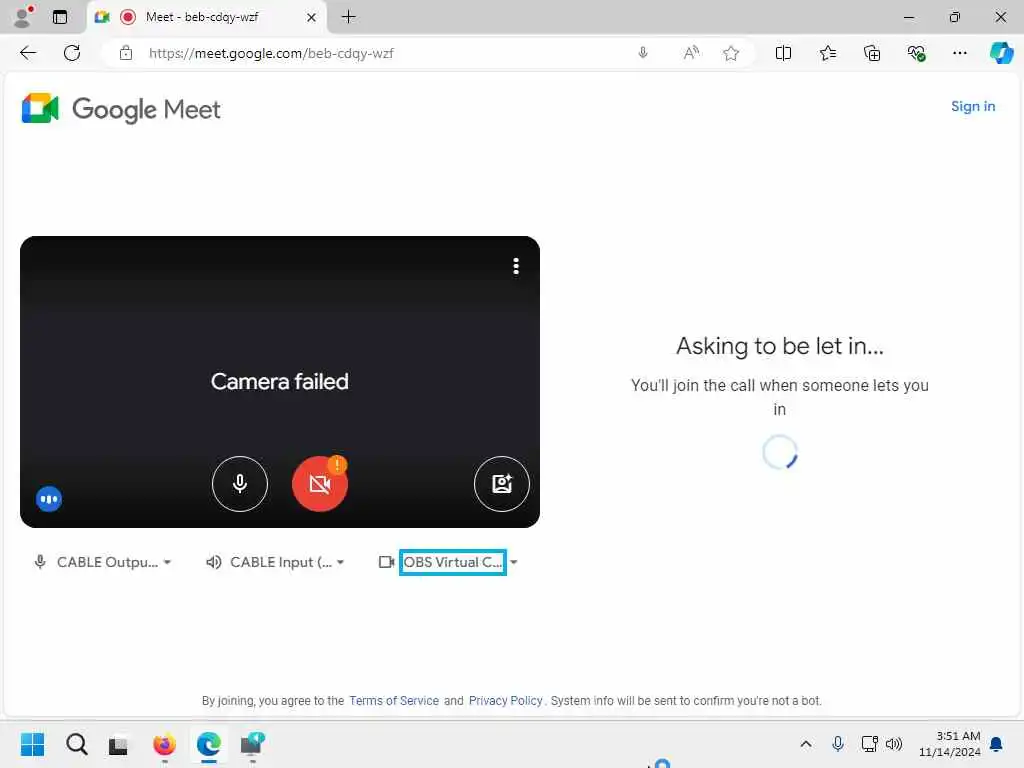
Task: Open the notifications bell
Action: (x=996, y=744)
